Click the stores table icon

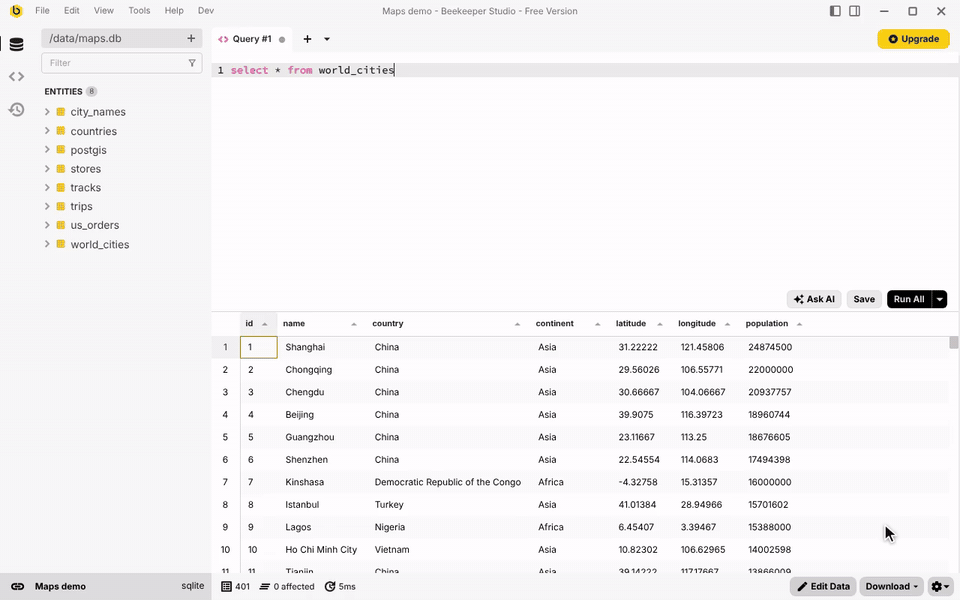pyautogui.click(x=61, y=168)
